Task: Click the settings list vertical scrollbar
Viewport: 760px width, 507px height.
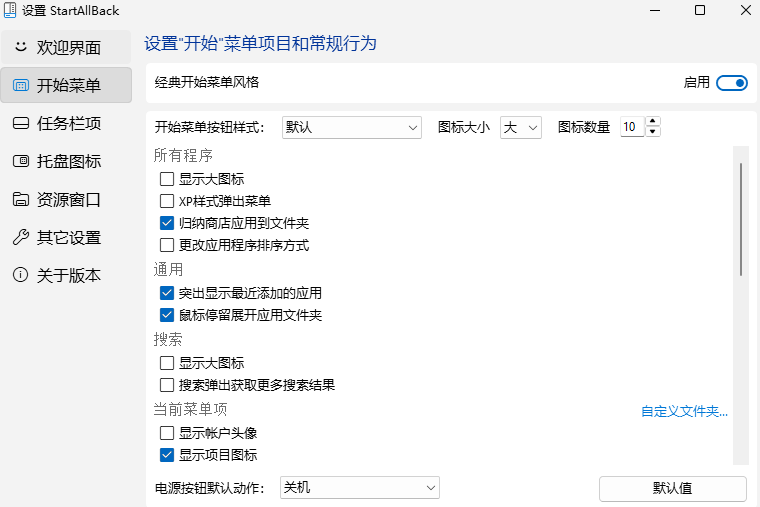Action: pos(740,220)
